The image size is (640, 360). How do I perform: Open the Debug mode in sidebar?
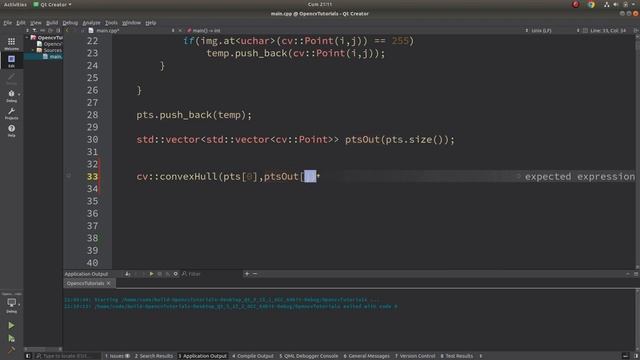[x=11, y=96]
